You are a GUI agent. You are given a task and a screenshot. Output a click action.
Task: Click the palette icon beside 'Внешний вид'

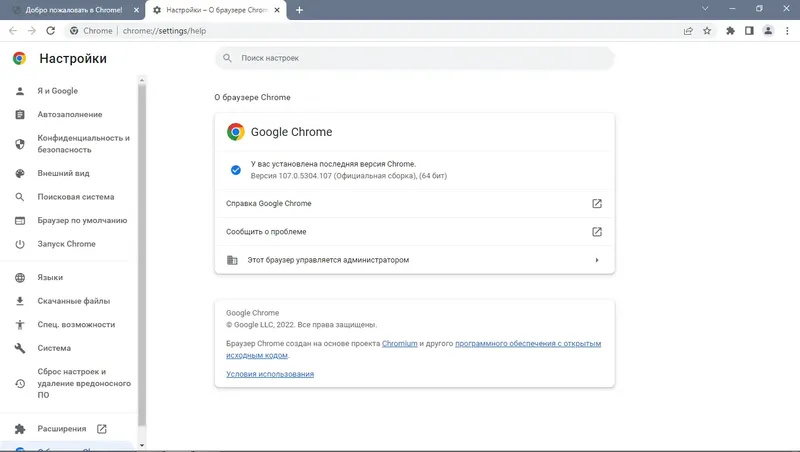(20, 173)
